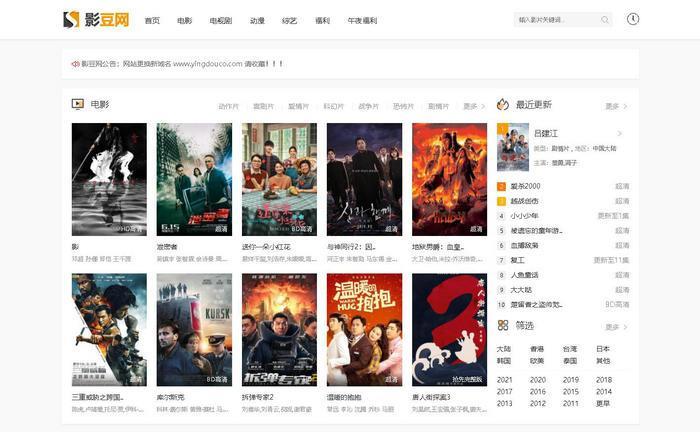Select the 战争片 genre filter
The width and height of the screenshot is (700, 432).
point(368,106)
